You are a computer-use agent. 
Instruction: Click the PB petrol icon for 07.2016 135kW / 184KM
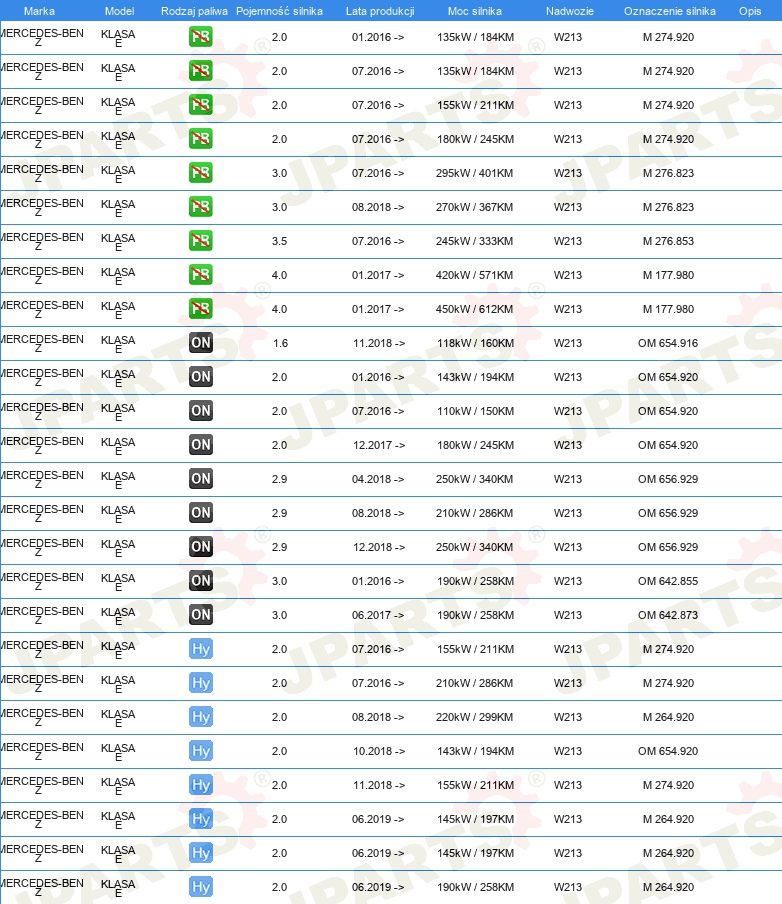pos(201,71)
